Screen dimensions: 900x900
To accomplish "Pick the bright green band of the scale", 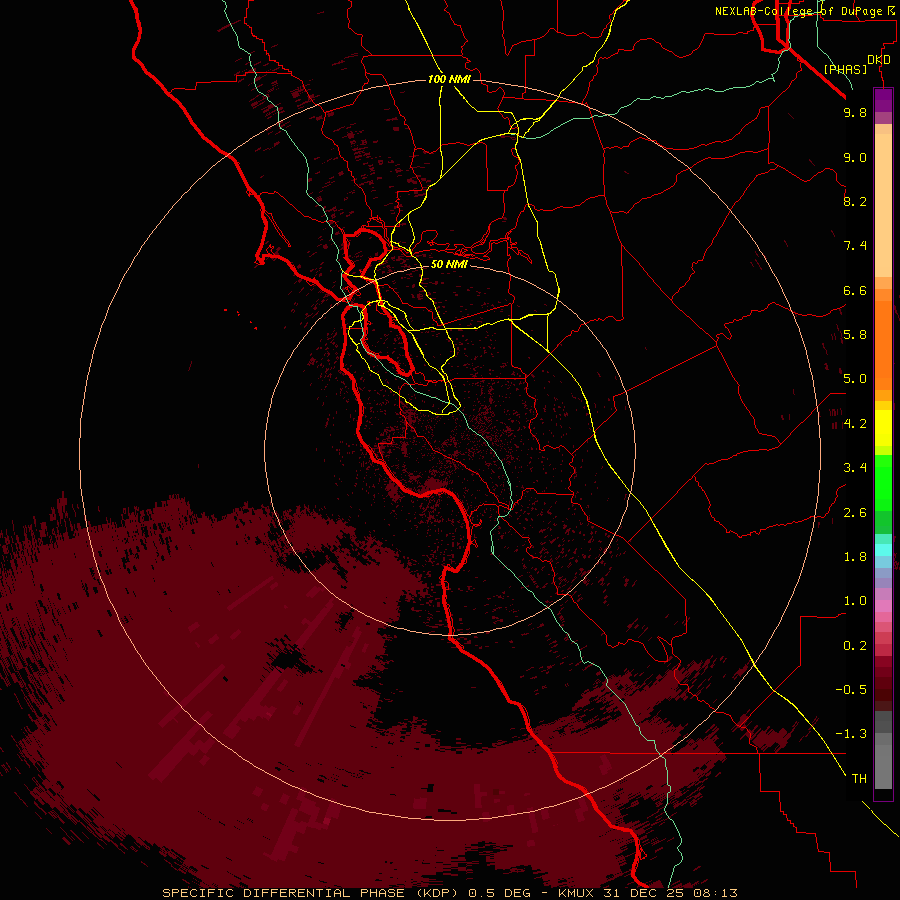I will pos(883,482).
